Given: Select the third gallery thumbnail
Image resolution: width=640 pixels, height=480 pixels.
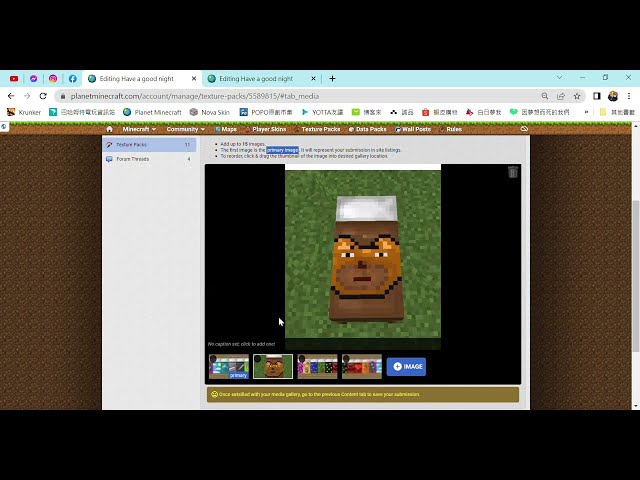Looking at the screenshot, I should pos(318,367).
